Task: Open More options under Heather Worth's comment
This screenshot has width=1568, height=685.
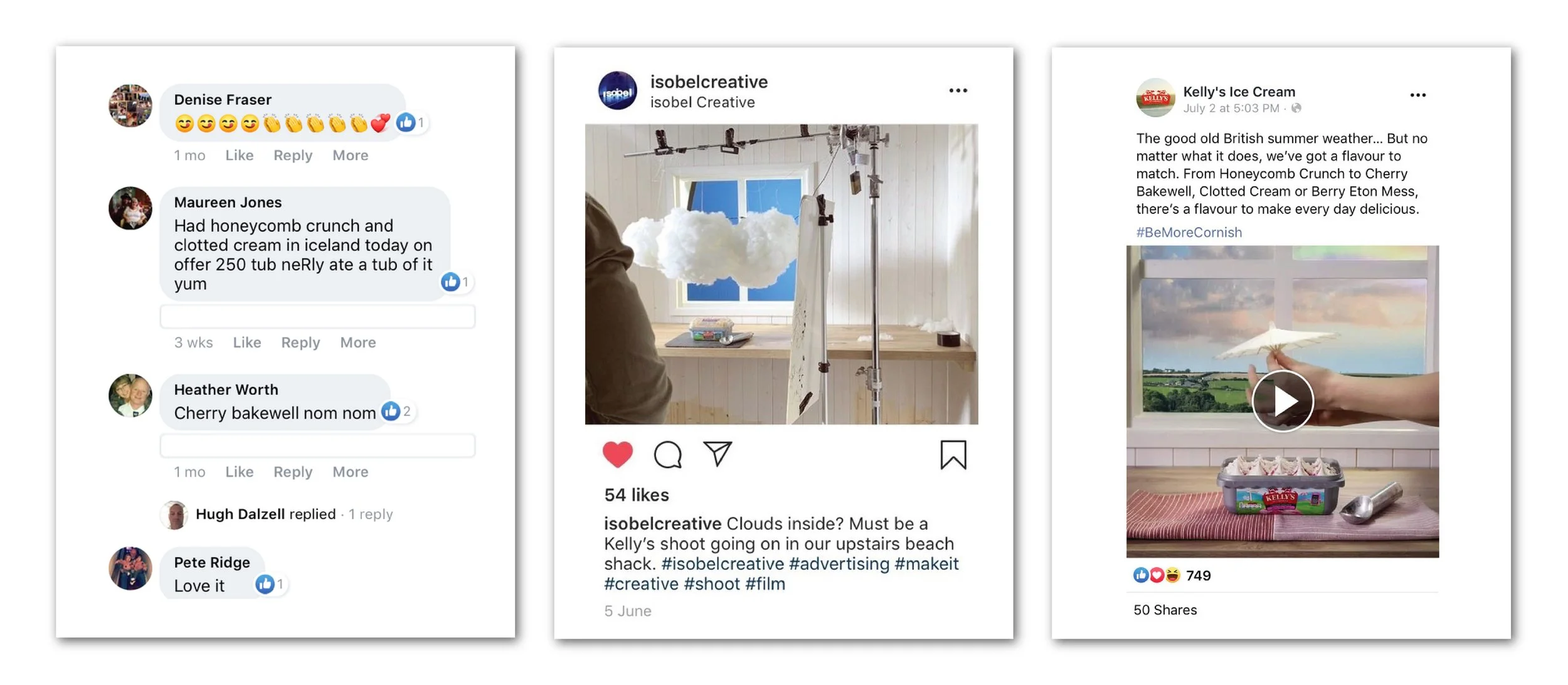Action: (x=350, y=472)
